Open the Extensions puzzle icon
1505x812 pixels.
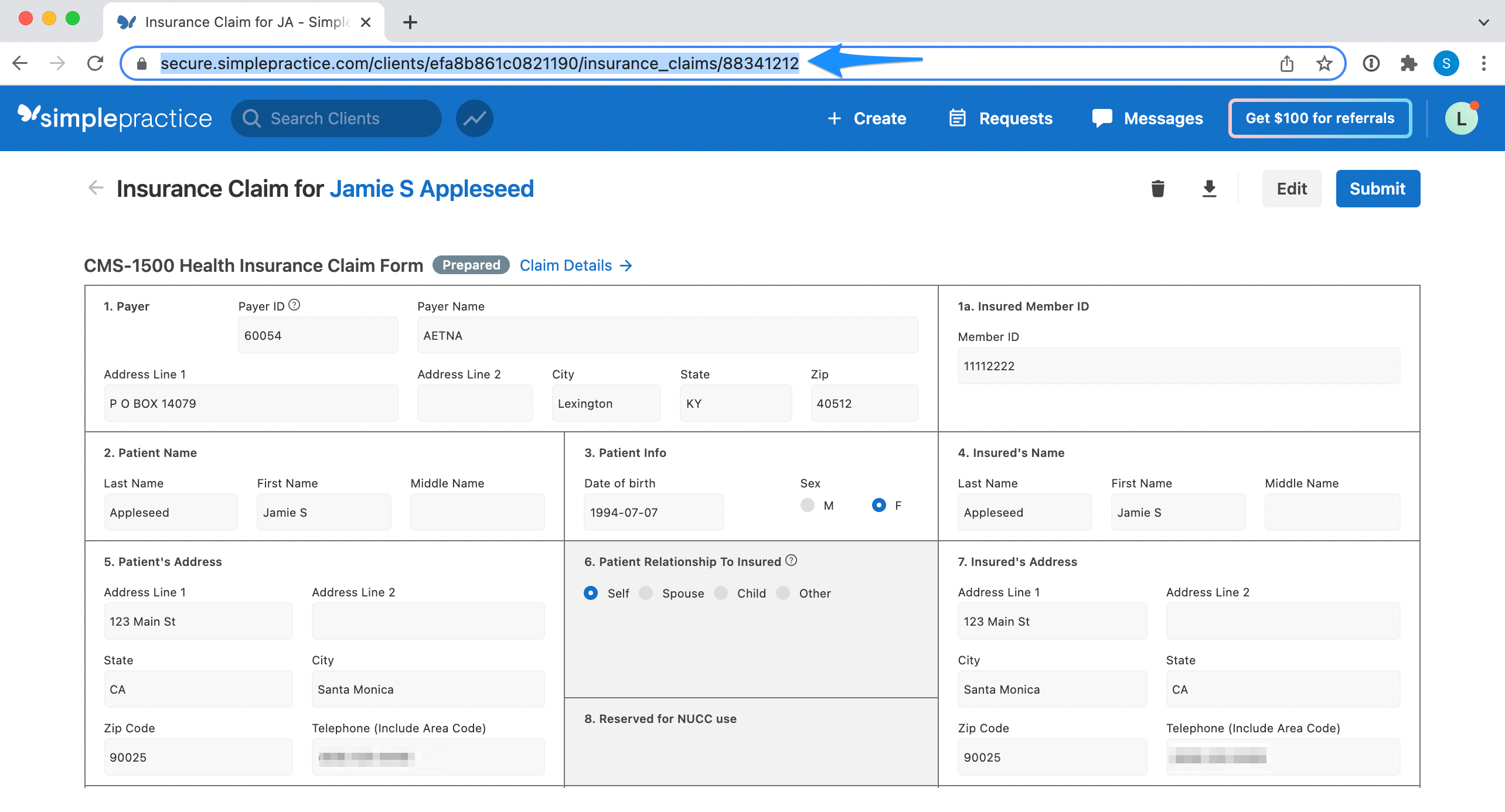[1409, 63]
